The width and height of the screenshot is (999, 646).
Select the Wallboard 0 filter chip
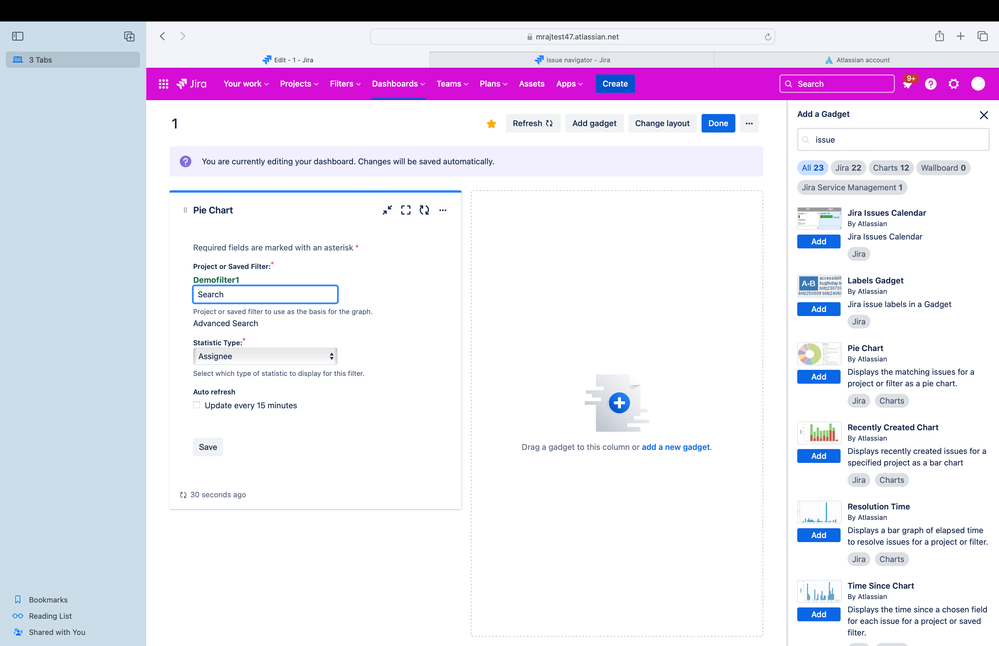coord(943,168)
